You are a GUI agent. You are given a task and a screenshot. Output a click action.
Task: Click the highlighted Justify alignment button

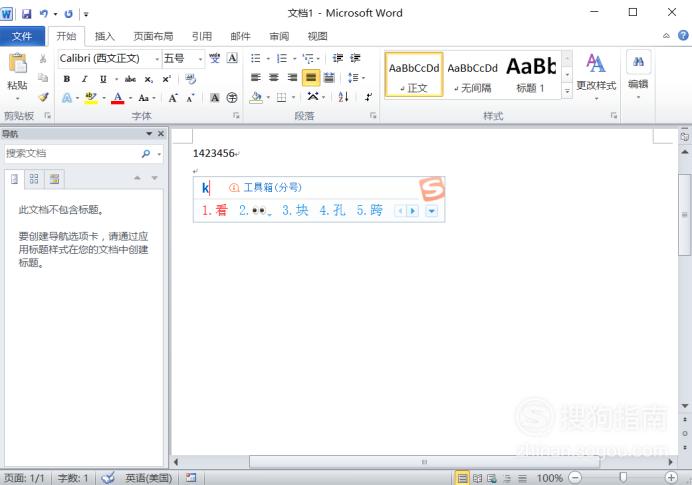point(311,78)
